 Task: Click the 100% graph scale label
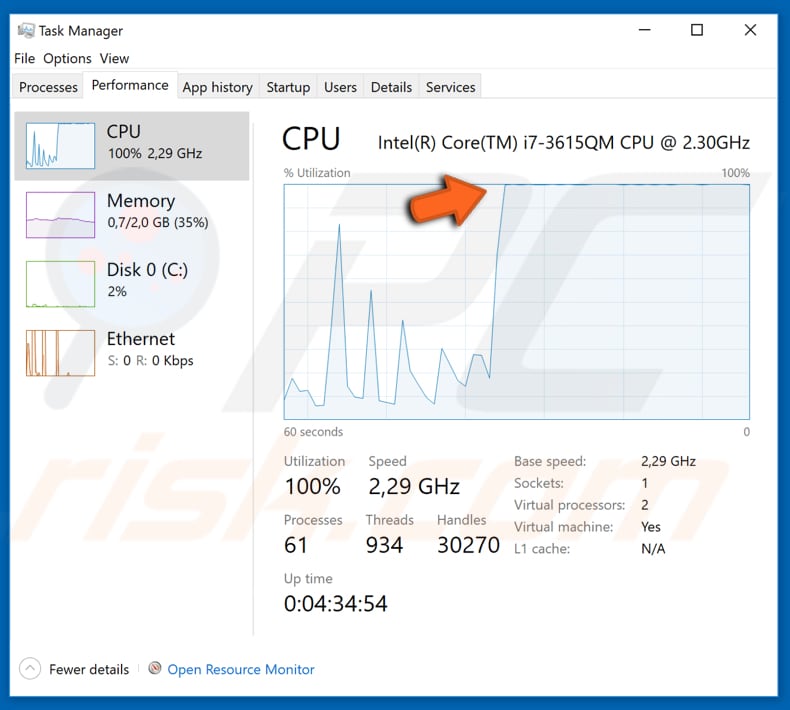coord(735,173)
